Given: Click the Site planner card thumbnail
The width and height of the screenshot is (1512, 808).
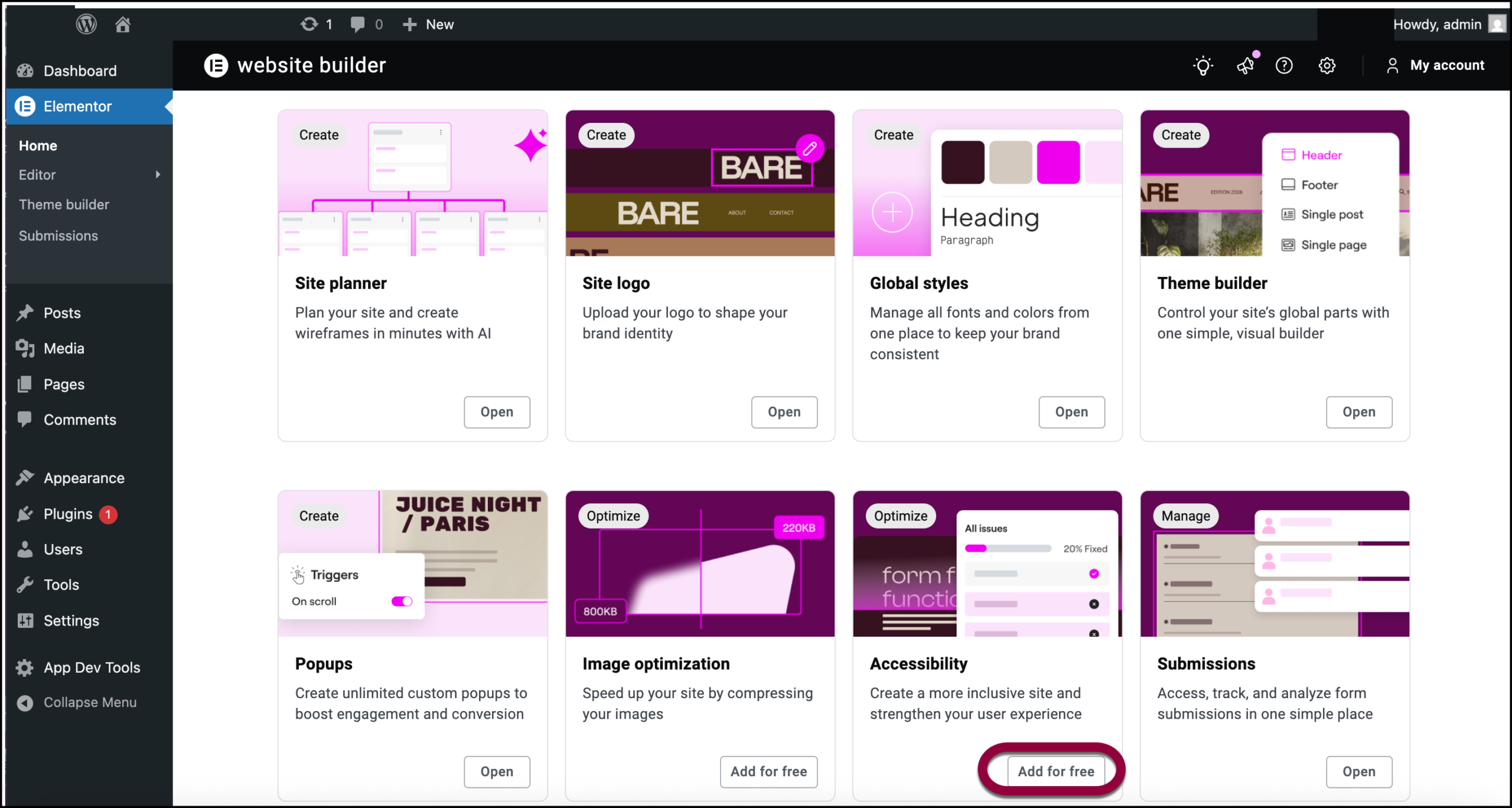Looking at the screenshot, I should click(412, 183).
